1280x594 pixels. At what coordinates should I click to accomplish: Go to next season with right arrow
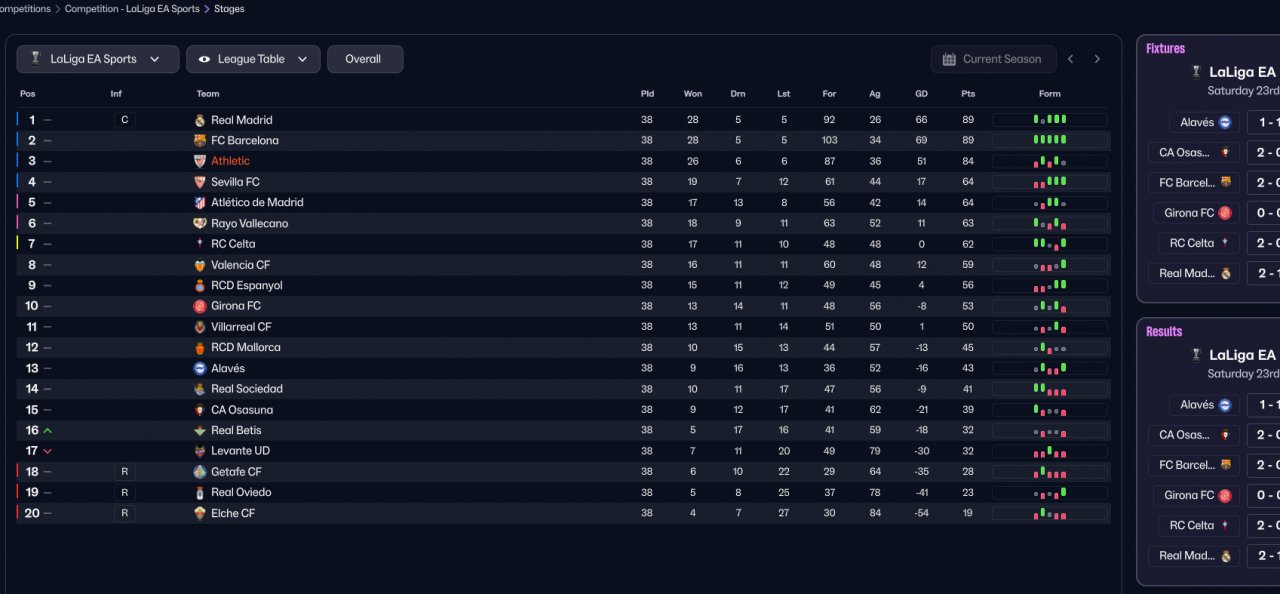click(1097, 59)
